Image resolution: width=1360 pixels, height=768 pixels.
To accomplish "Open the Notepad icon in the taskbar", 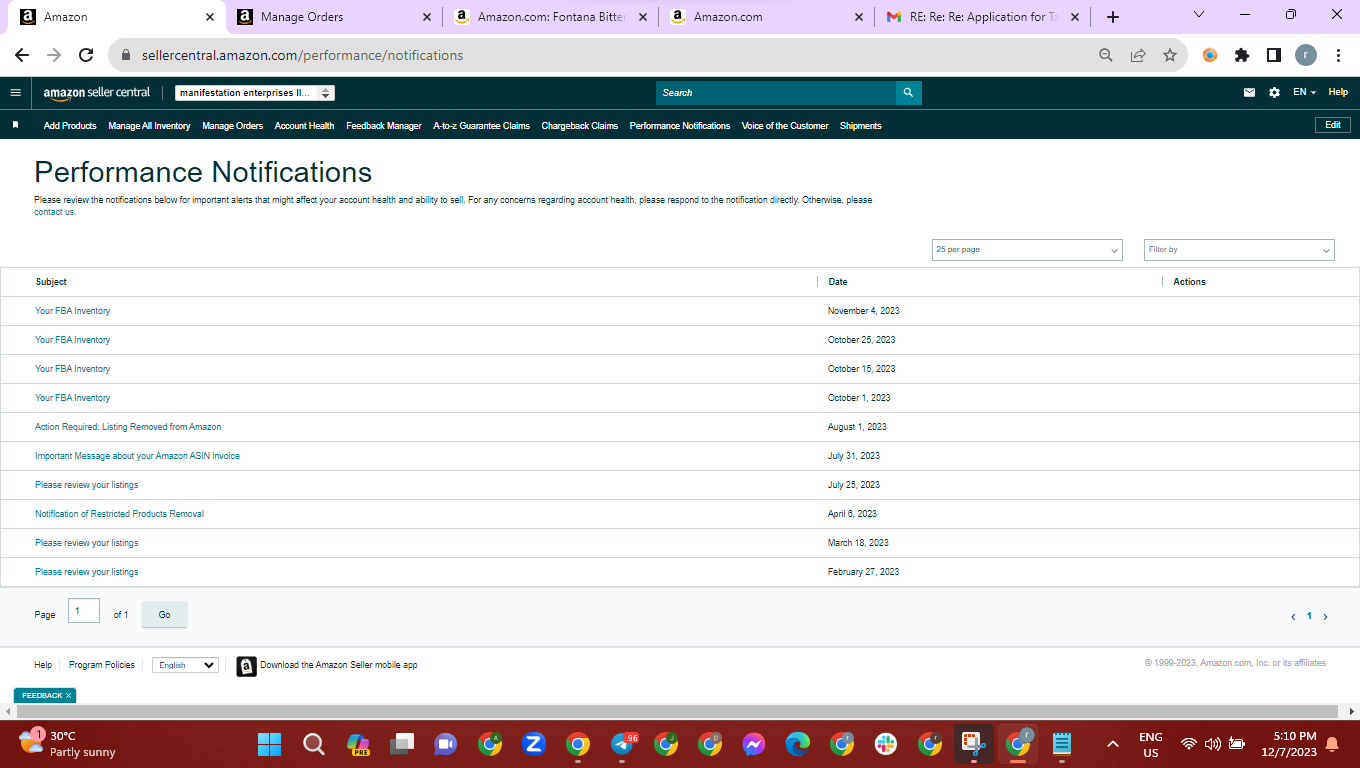I will (1062, 744).
